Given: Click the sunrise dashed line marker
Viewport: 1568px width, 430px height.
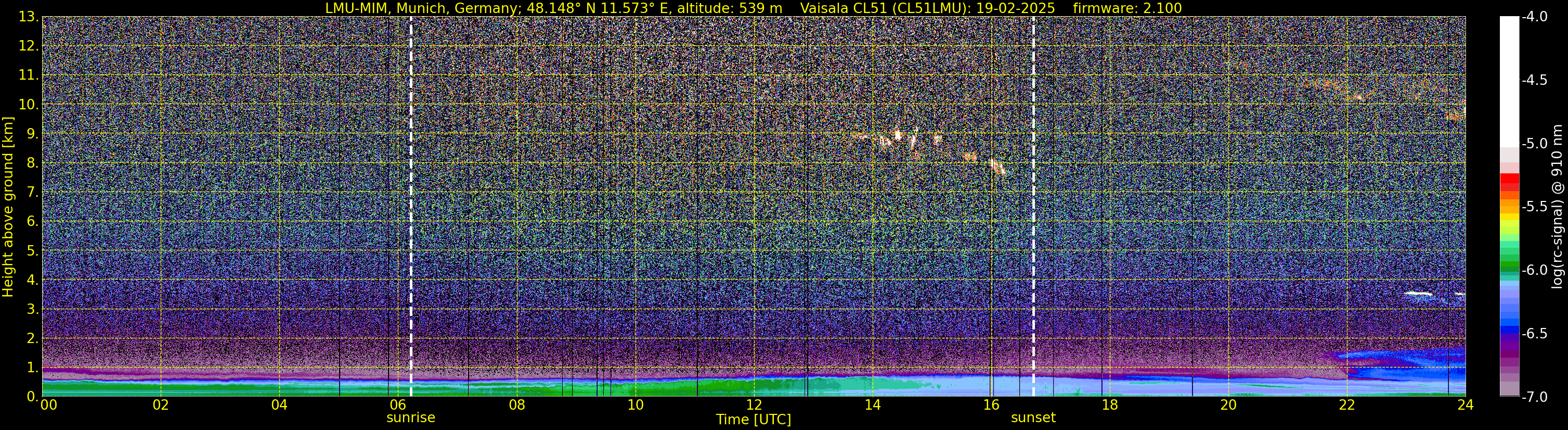Looking at the screenshot, I should tap(411, 207).
